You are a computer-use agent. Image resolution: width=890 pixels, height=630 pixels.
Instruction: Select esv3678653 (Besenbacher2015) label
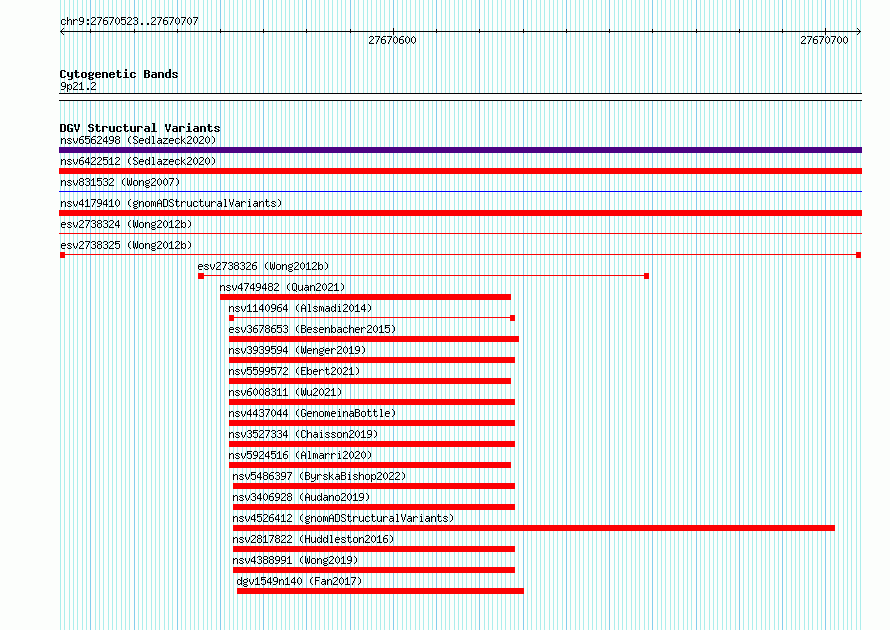coord(312,329)
